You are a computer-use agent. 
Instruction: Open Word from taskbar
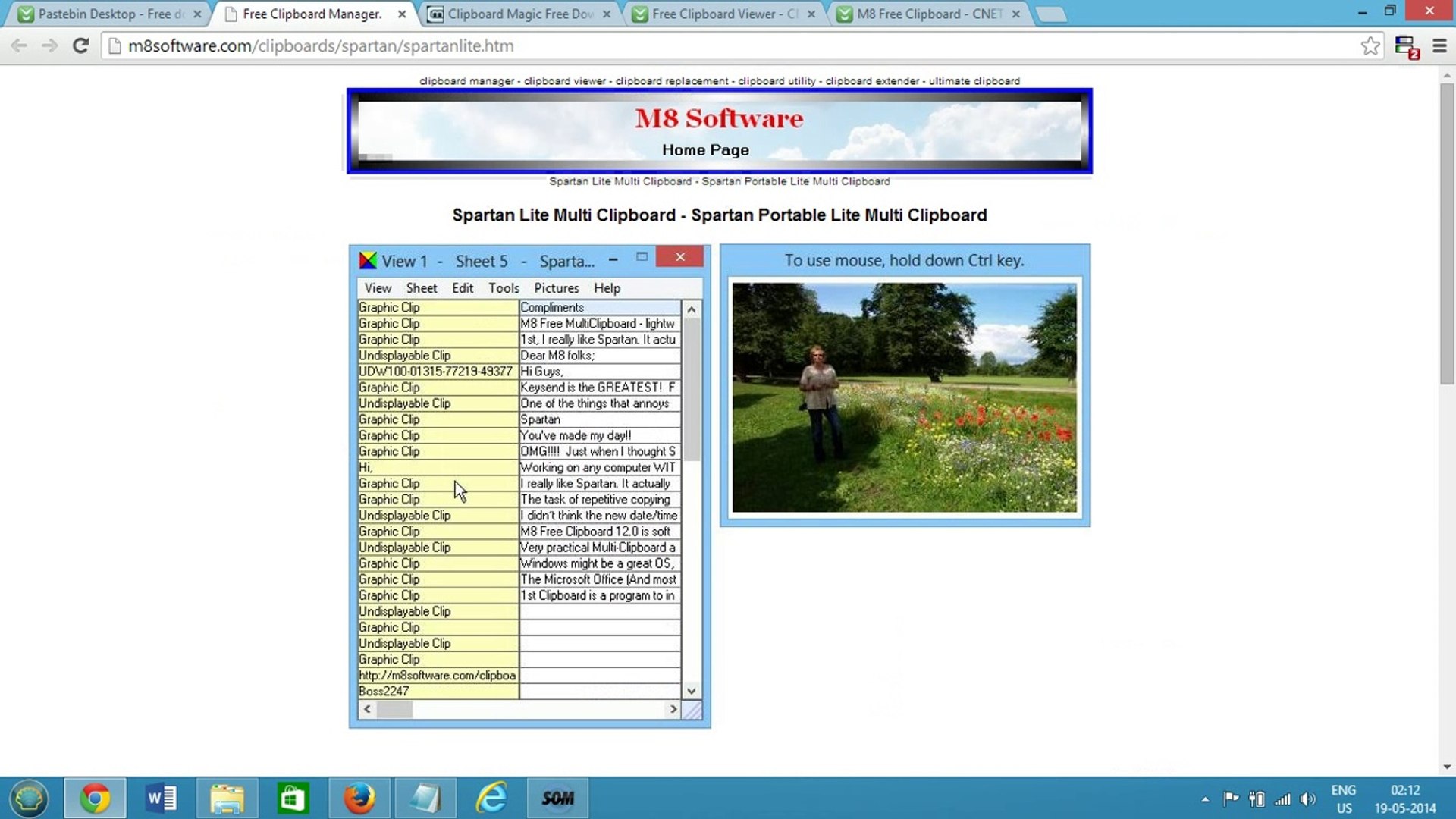162,798
